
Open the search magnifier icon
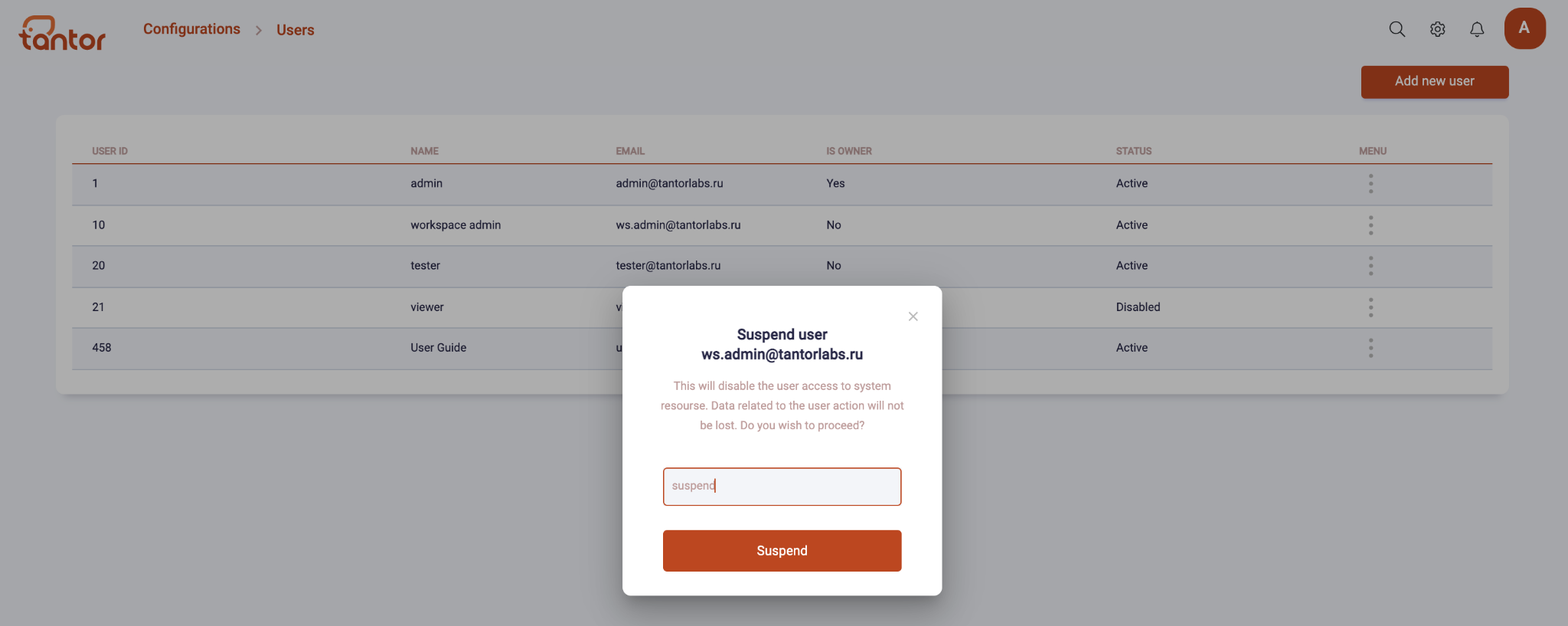1397,29
